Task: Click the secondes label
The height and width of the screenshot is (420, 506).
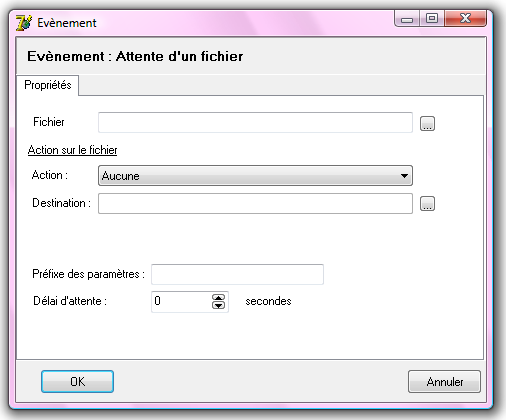Action: [x=268, y=301]
